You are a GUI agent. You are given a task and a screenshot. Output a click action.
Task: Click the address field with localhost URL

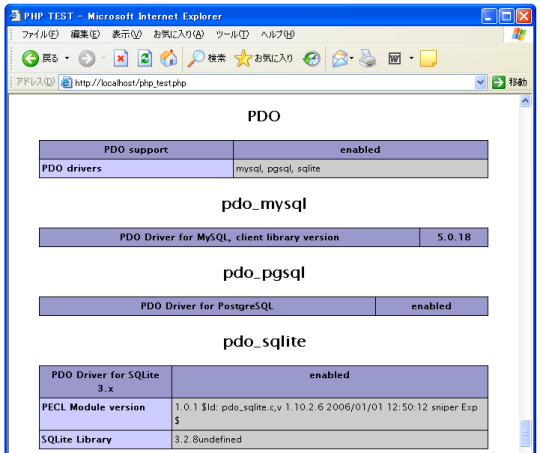coord(272,83)
